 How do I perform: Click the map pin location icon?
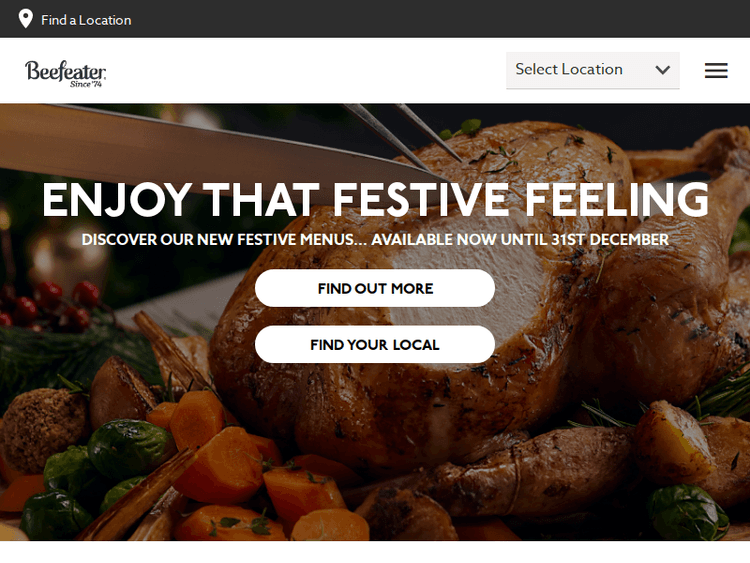coord(25,19)
